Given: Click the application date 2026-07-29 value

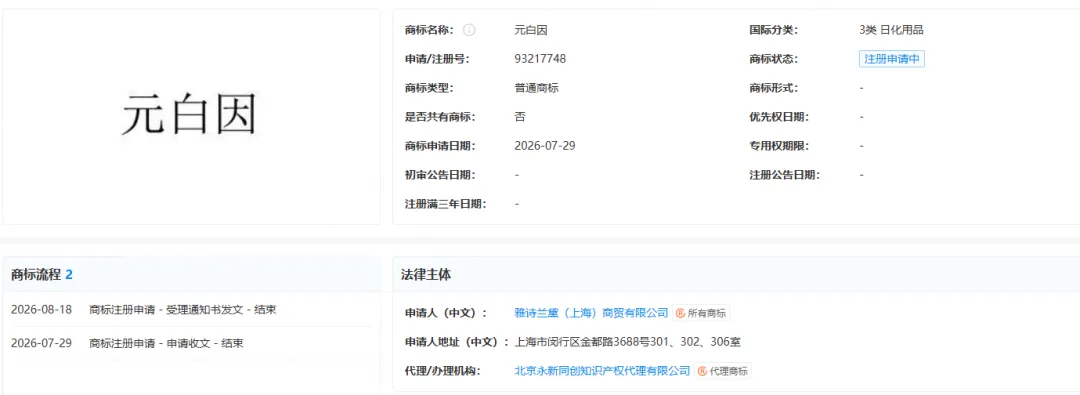Looking at the screenshot, I should click(544, 146).
